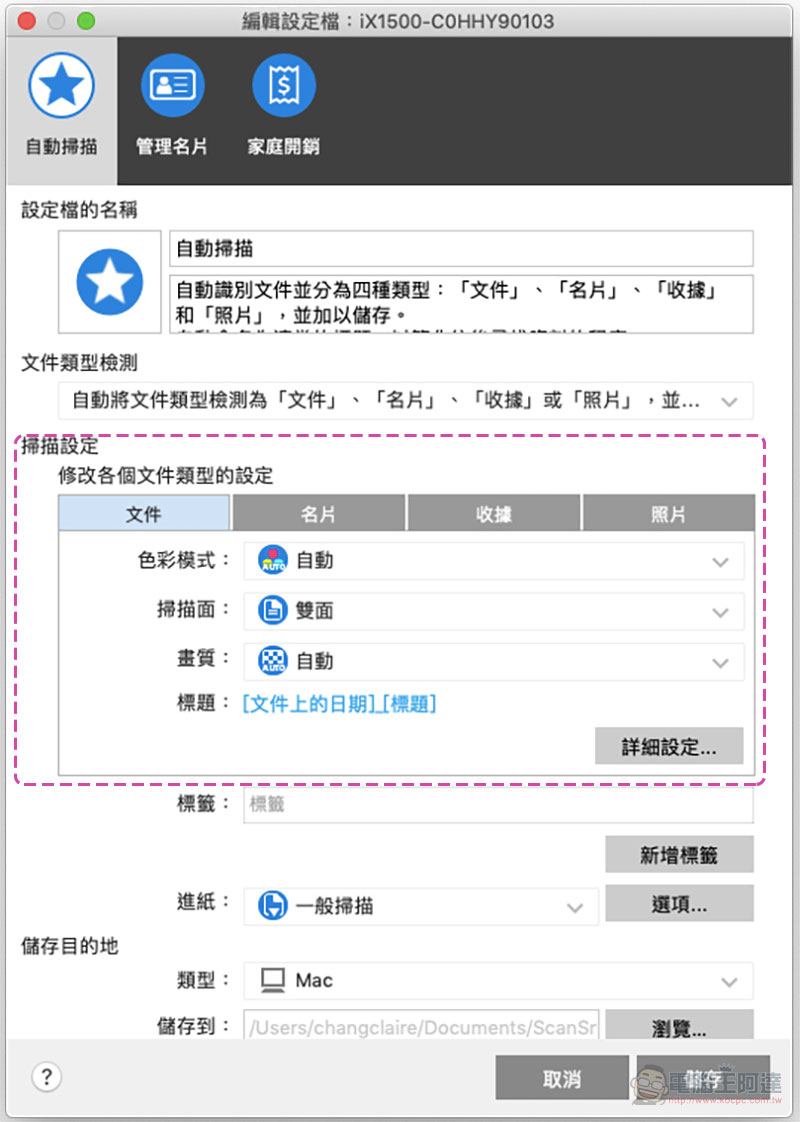Viewport: 800px width, 1122px height.
Task: Click the profile description text box
Action: [461, 304]
